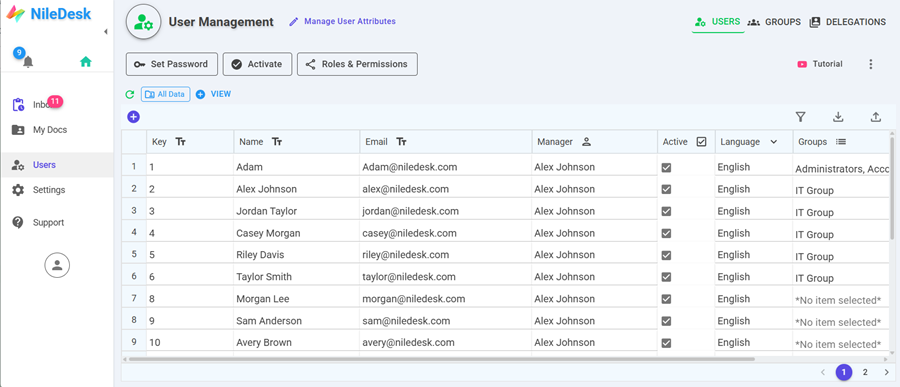Open Groups cell for Morgan Lee row
This screenshot has width=900, height=387.
pos(841,299)
